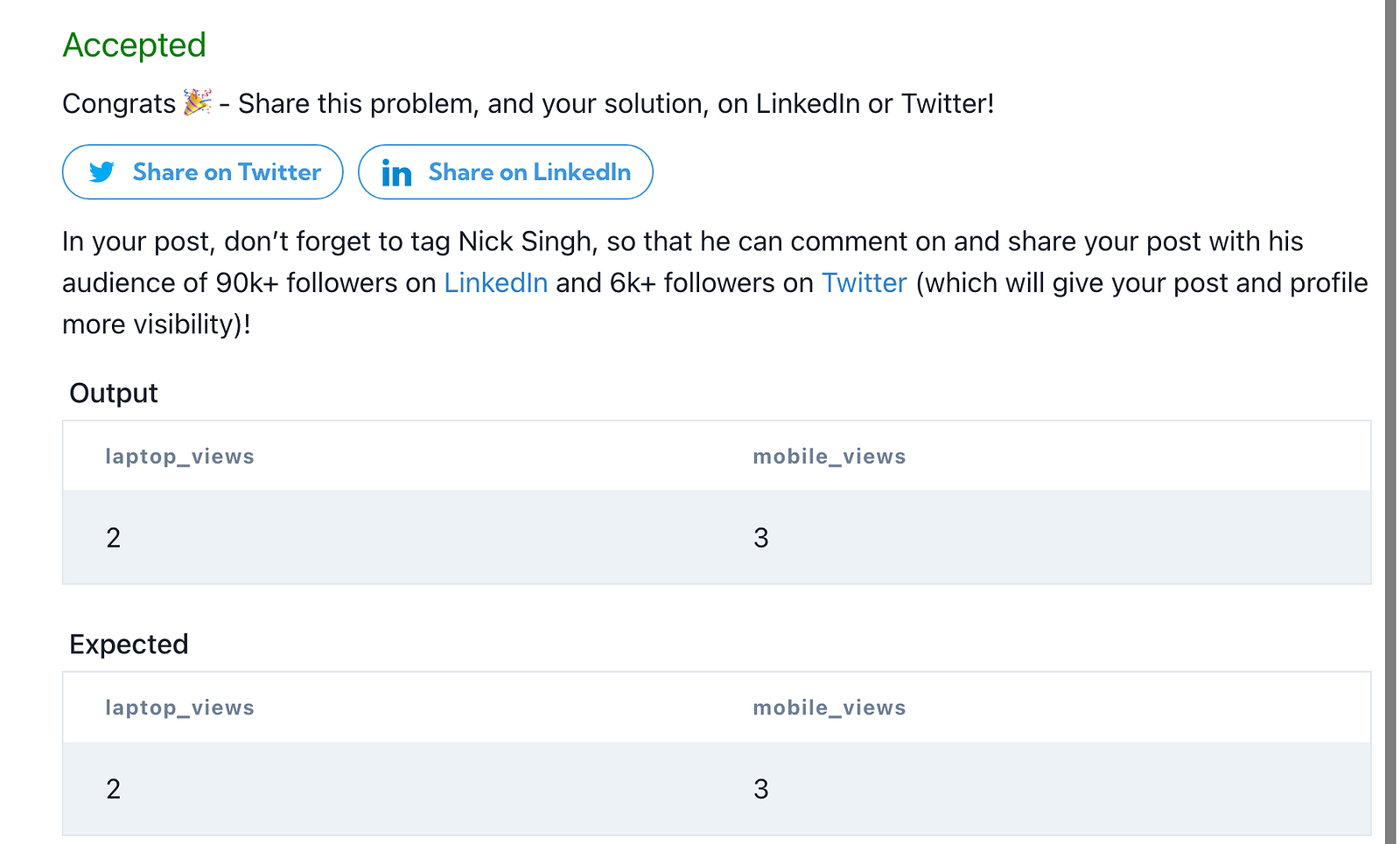This screenshot has width=1400, height=844.
Task: Click the laptop_views value 2 in Output
Action: pyautogui.click(x=114, y=538)
